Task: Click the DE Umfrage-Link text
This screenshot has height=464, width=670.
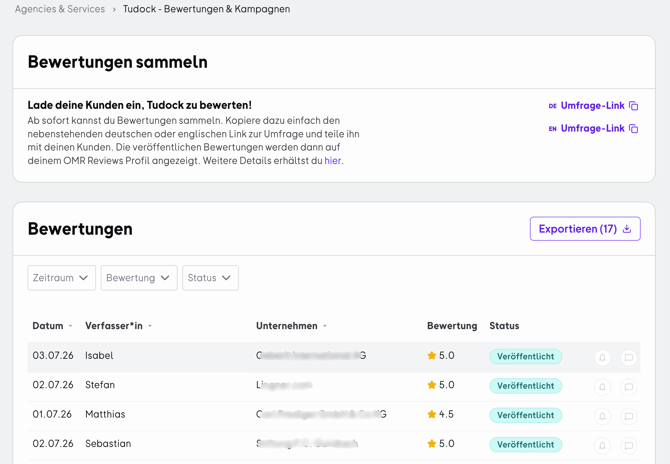Action: [592, 106]
